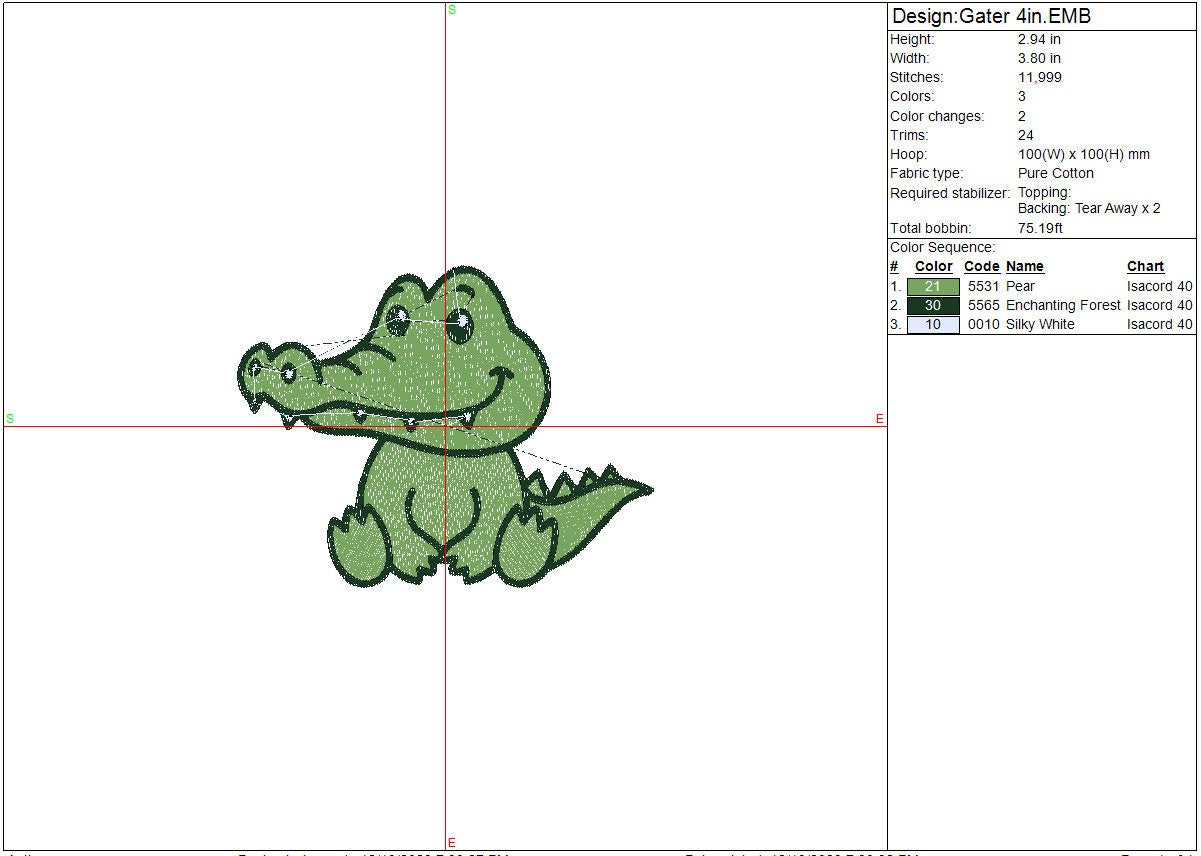Image resolution: width=1201 pixels, height=856 pixels.
Task: Click the red E marker at right
Action: point(880,419)
